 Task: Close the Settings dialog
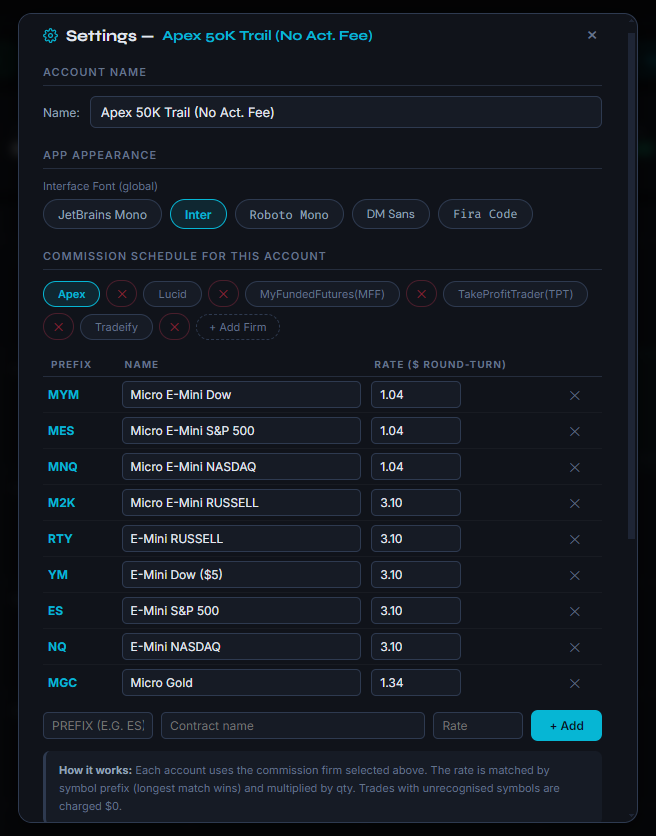tap(592, 35)
